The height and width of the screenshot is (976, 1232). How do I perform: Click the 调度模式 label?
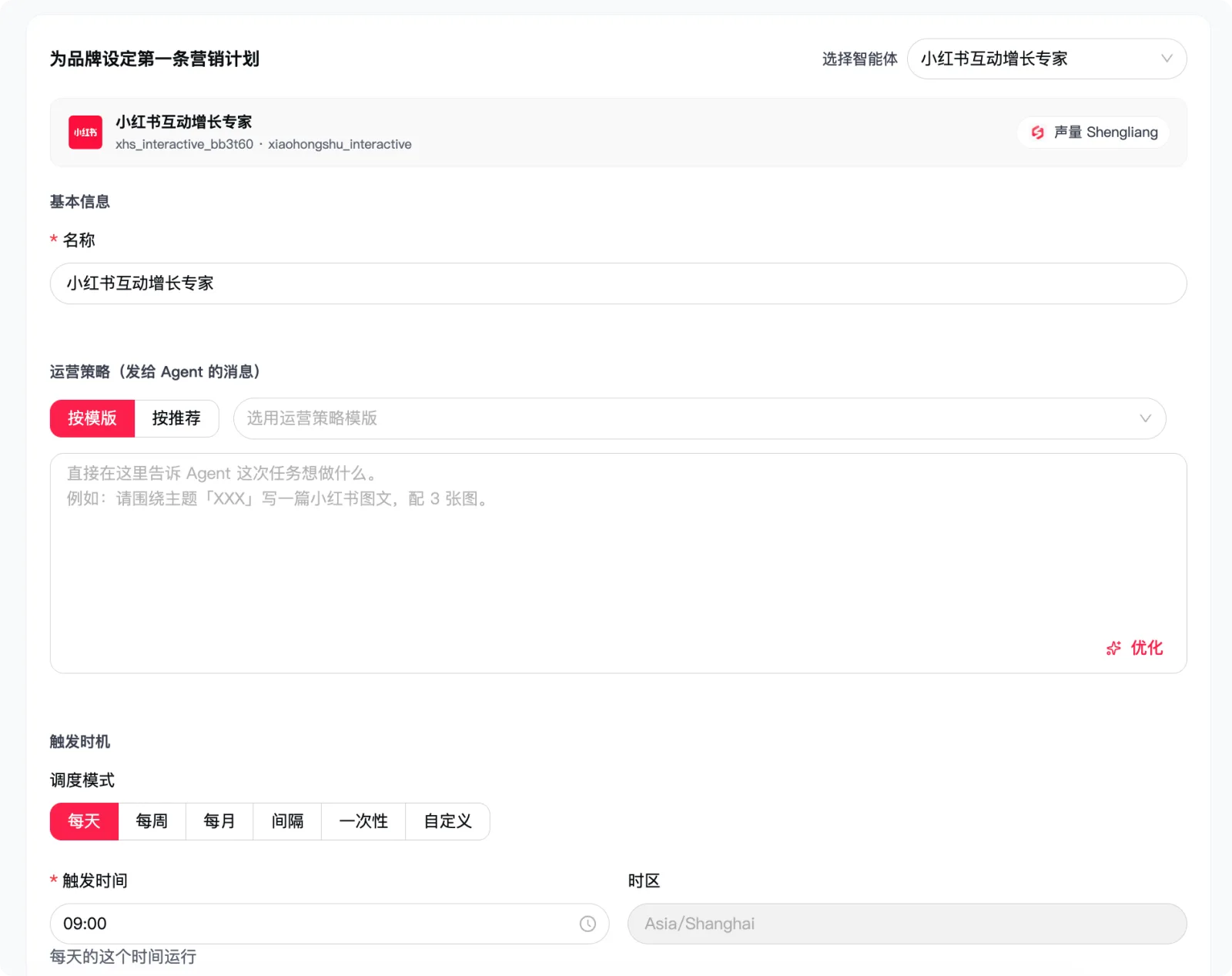tap(82, 780)
